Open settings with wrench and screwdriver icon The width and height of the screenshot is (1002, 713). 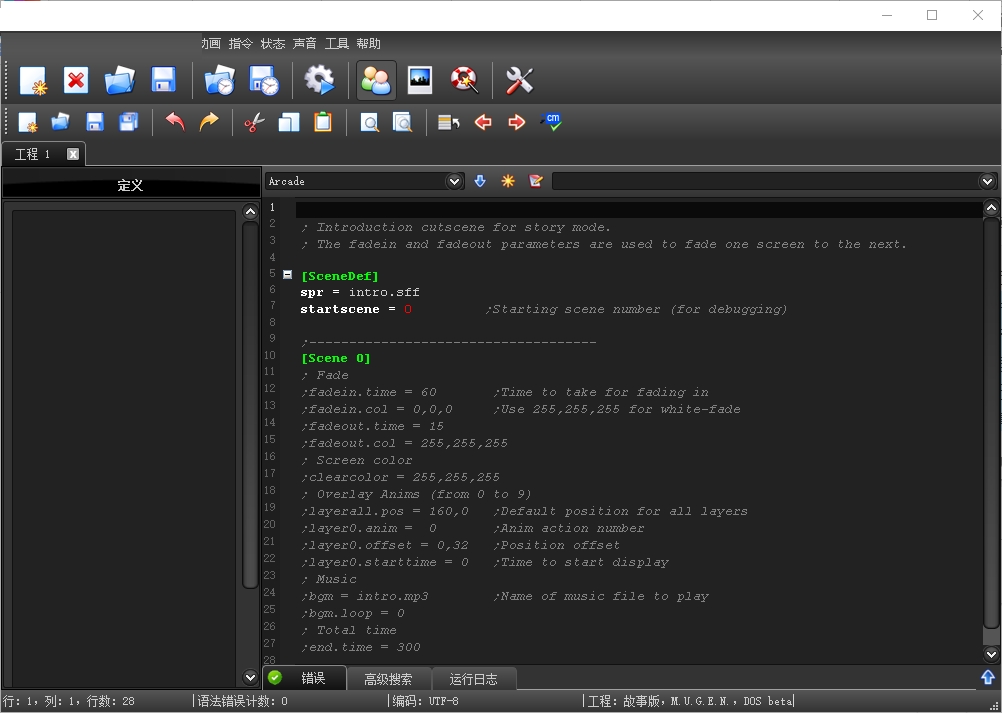(x=519, y=80)
